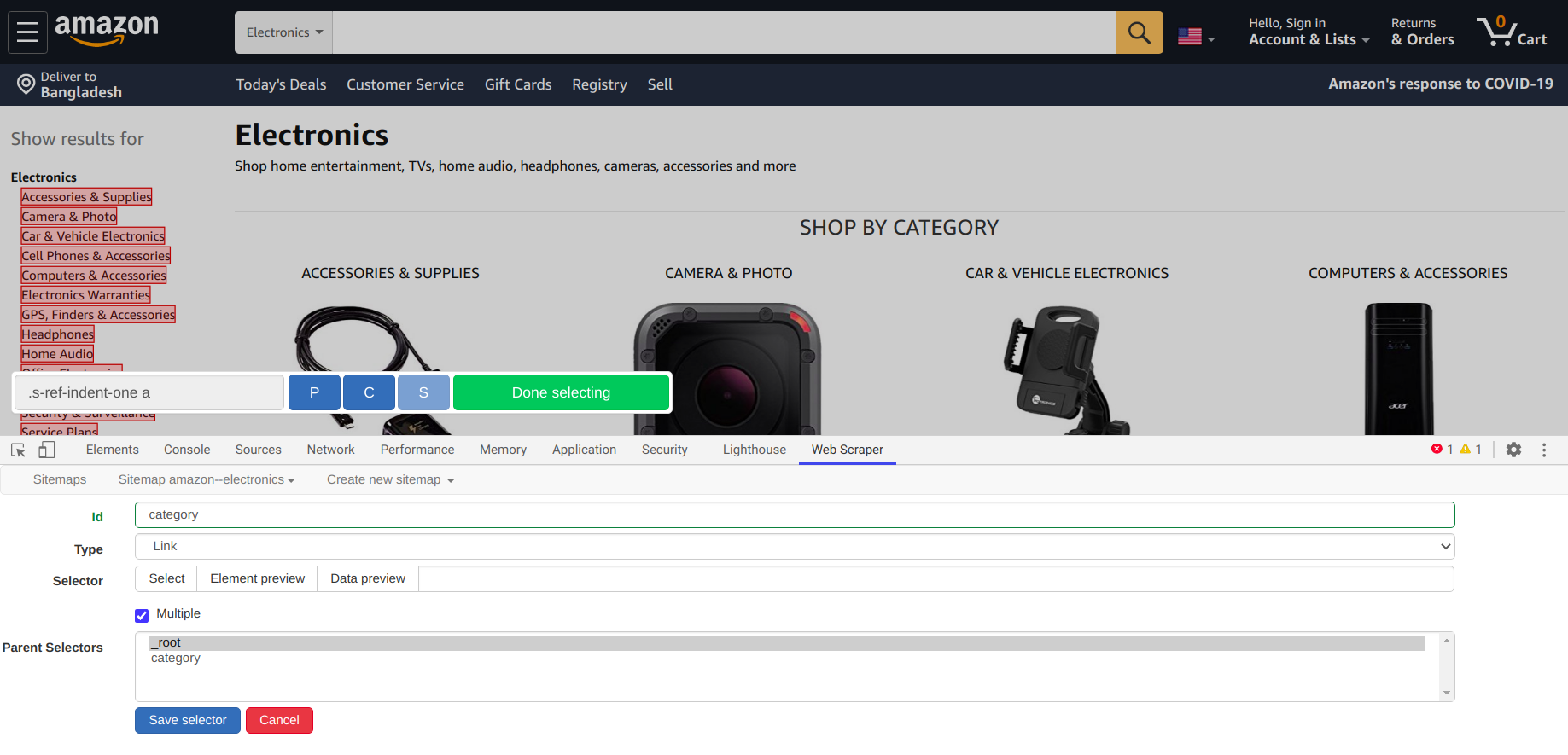Viewport: 1568px width, 755px height.
Task: Click Headphones sidebar link
Action: coord(58,334)
